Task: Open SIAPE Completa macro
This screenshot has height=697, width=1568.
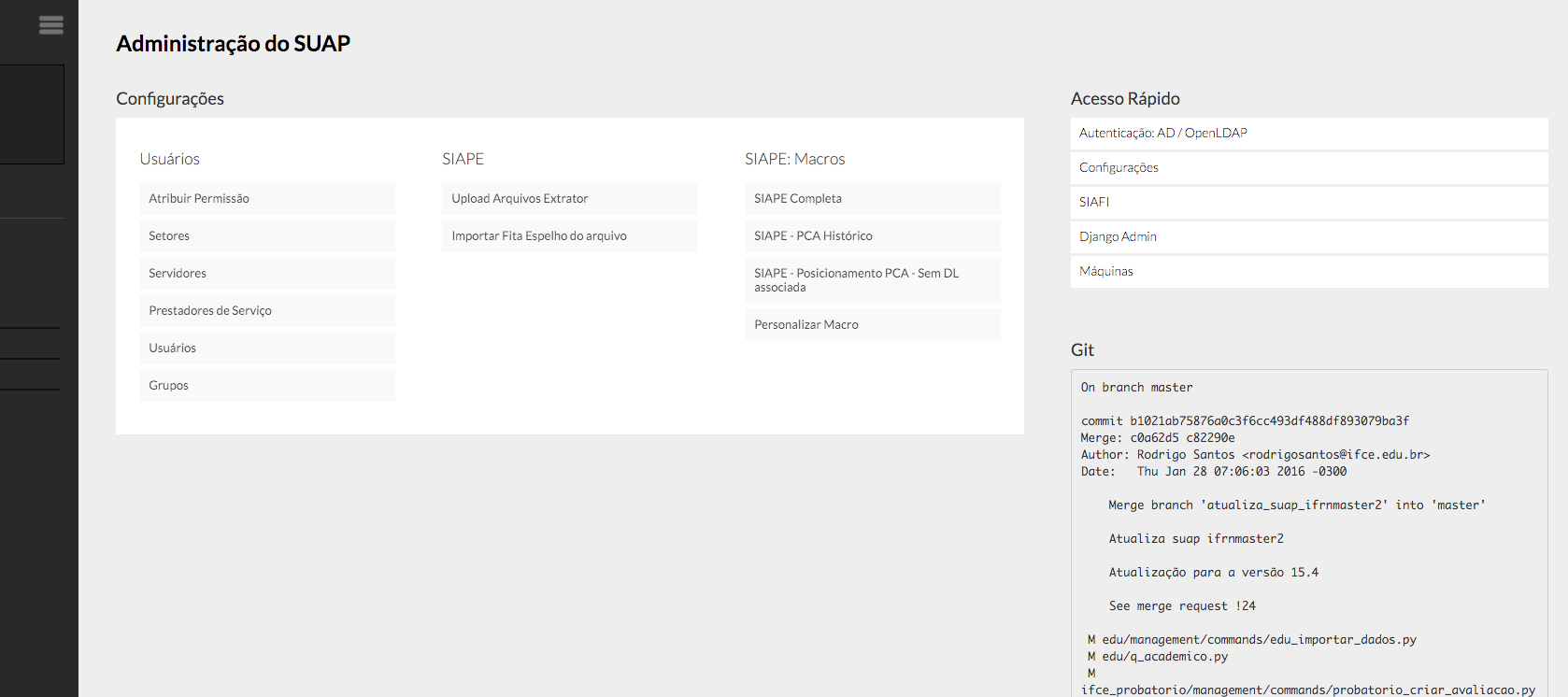Action: tap(873, 198)
